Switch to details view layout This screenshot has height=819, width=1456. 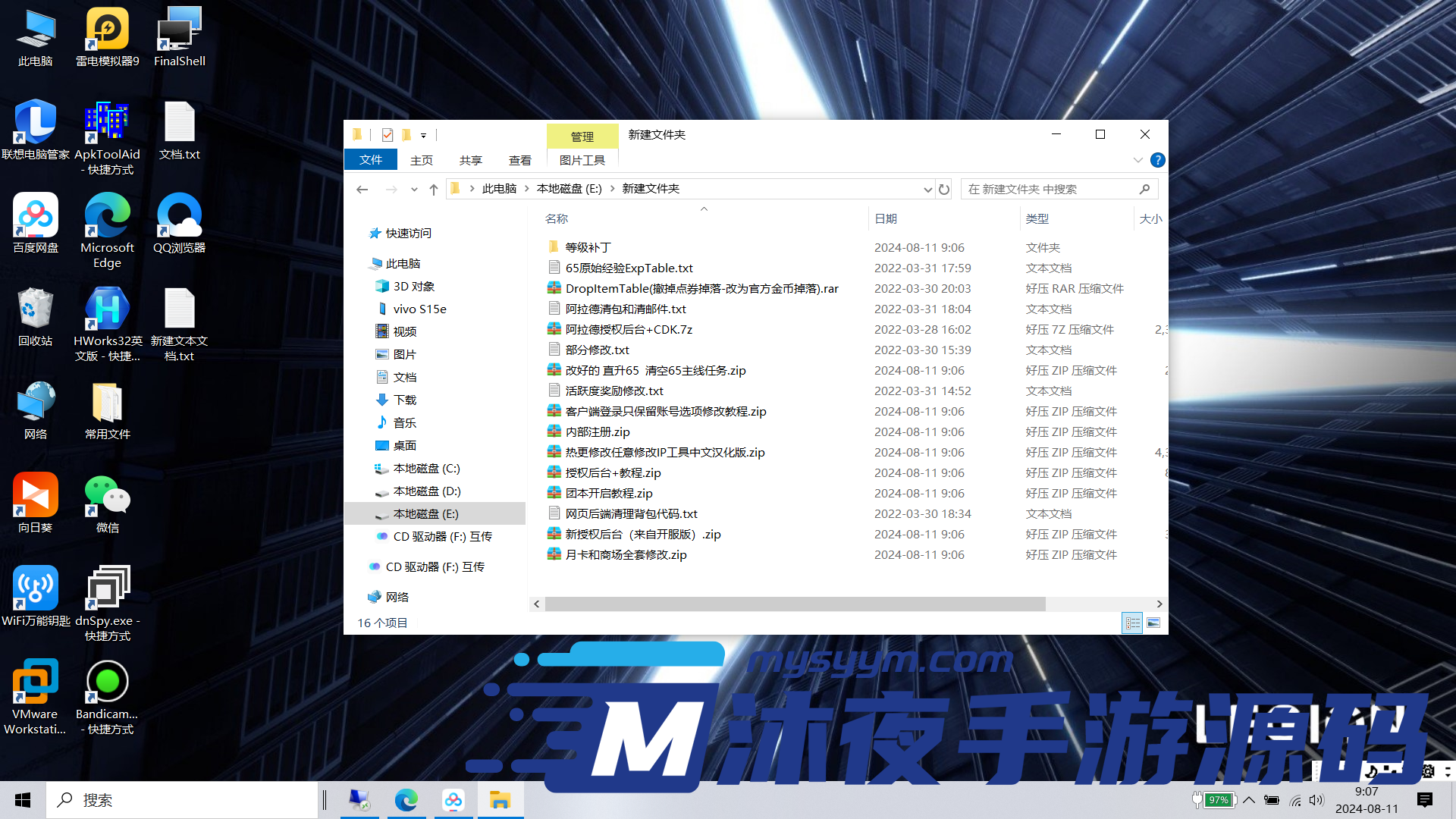pos(1132,623)
